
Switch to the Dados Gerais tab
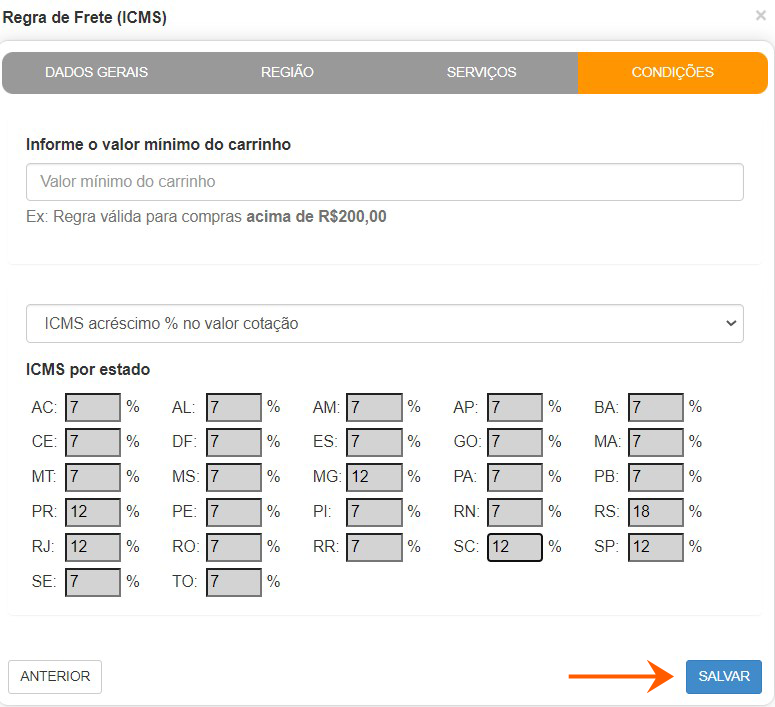coord(96,72)
